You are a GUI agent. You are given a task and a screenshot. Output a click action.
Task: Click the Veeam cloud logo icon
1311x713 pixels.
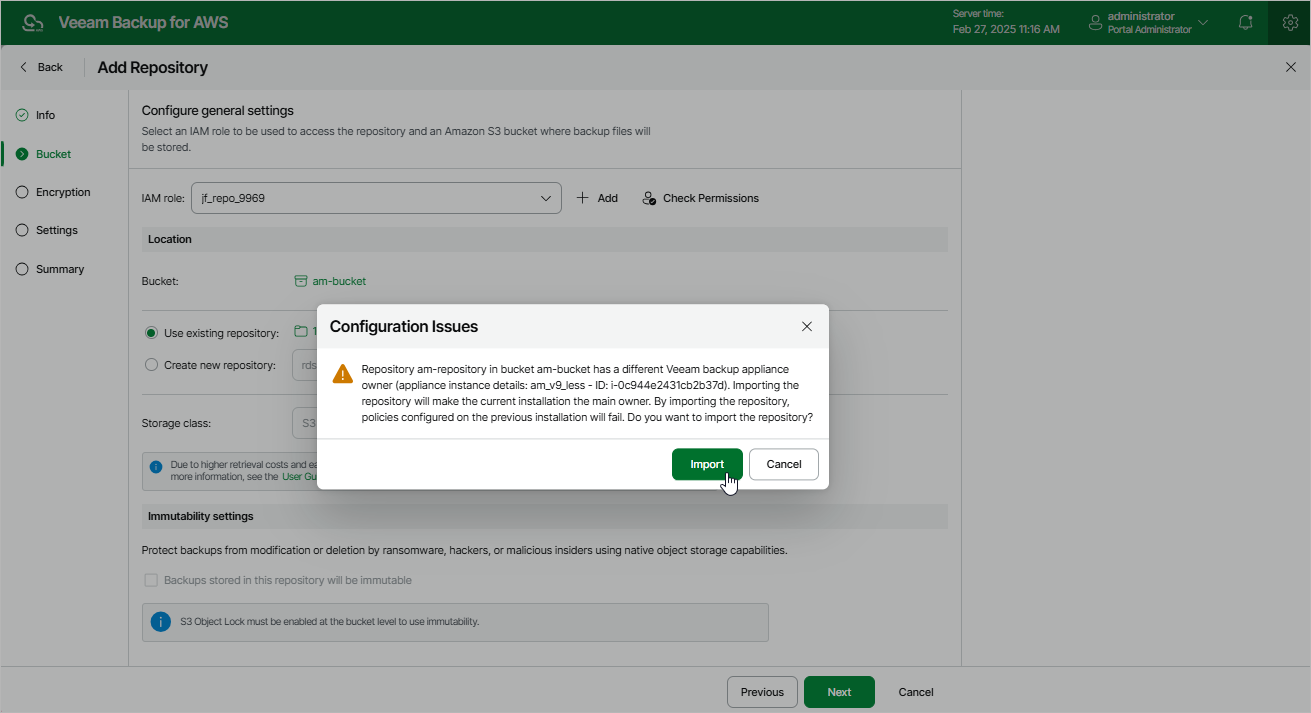point(33,22)
